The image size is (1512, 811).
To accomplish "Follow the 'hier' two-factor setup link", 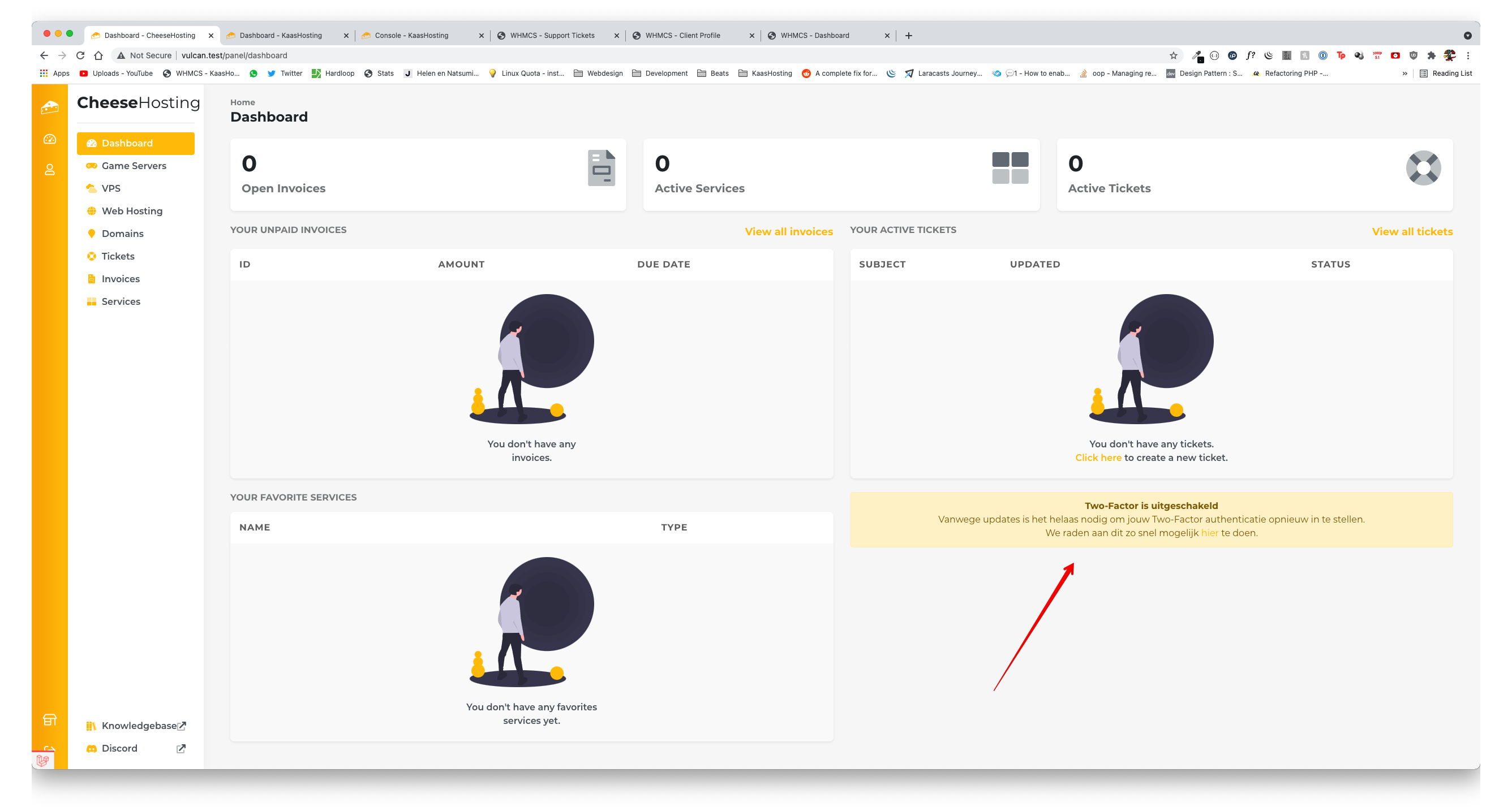I will pyautogui.click(x=1209, y=533).
